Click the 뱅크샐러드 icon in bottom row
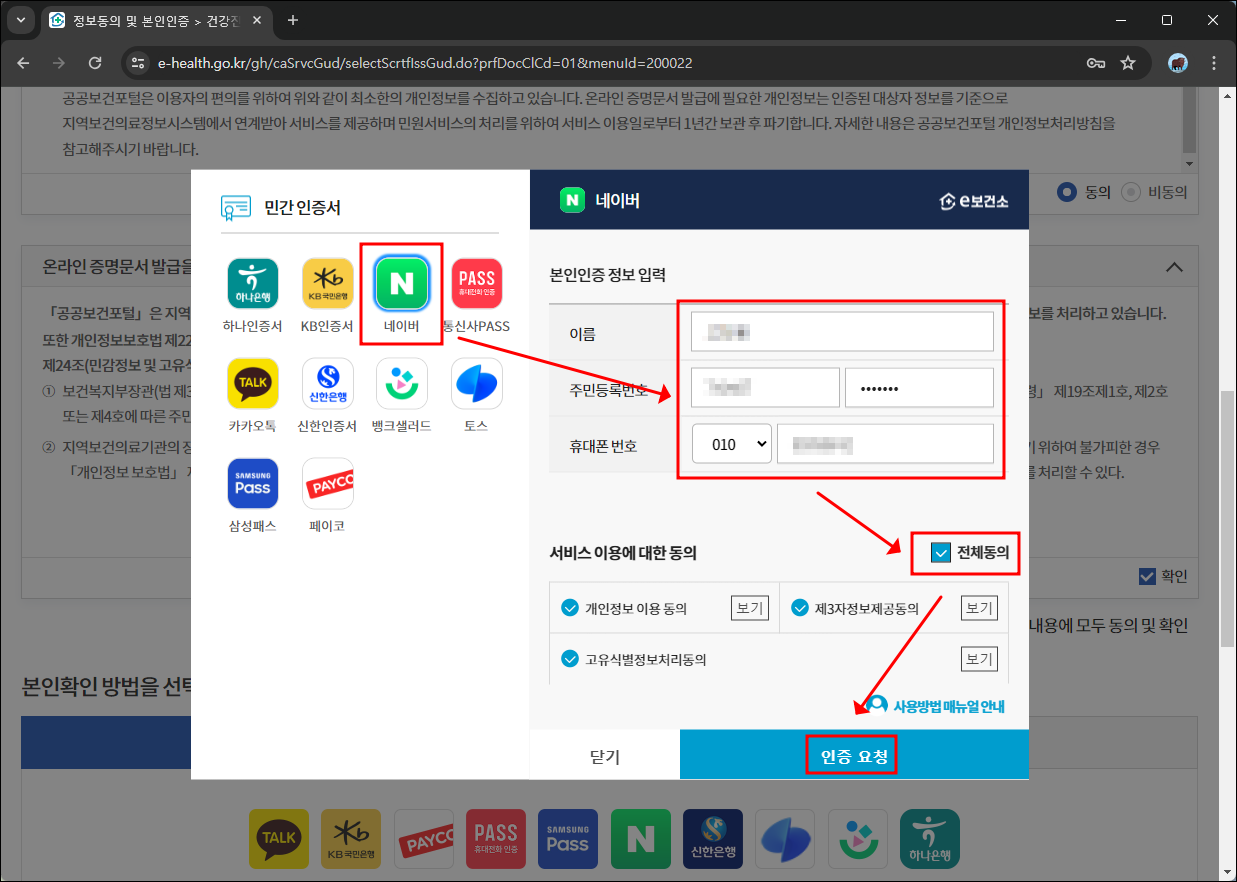The image size is (1237, 882). pyautogui.click(x=858, y=838)
